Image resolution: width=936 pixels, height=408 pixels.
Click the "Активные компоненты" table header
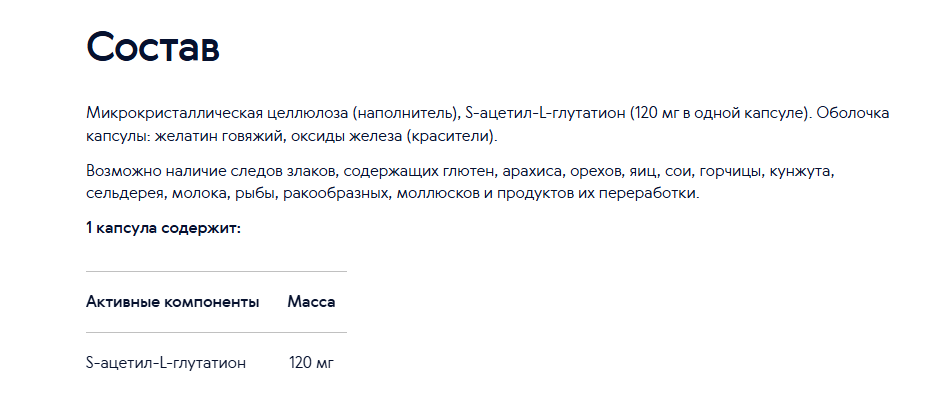(x=173, y=302)
